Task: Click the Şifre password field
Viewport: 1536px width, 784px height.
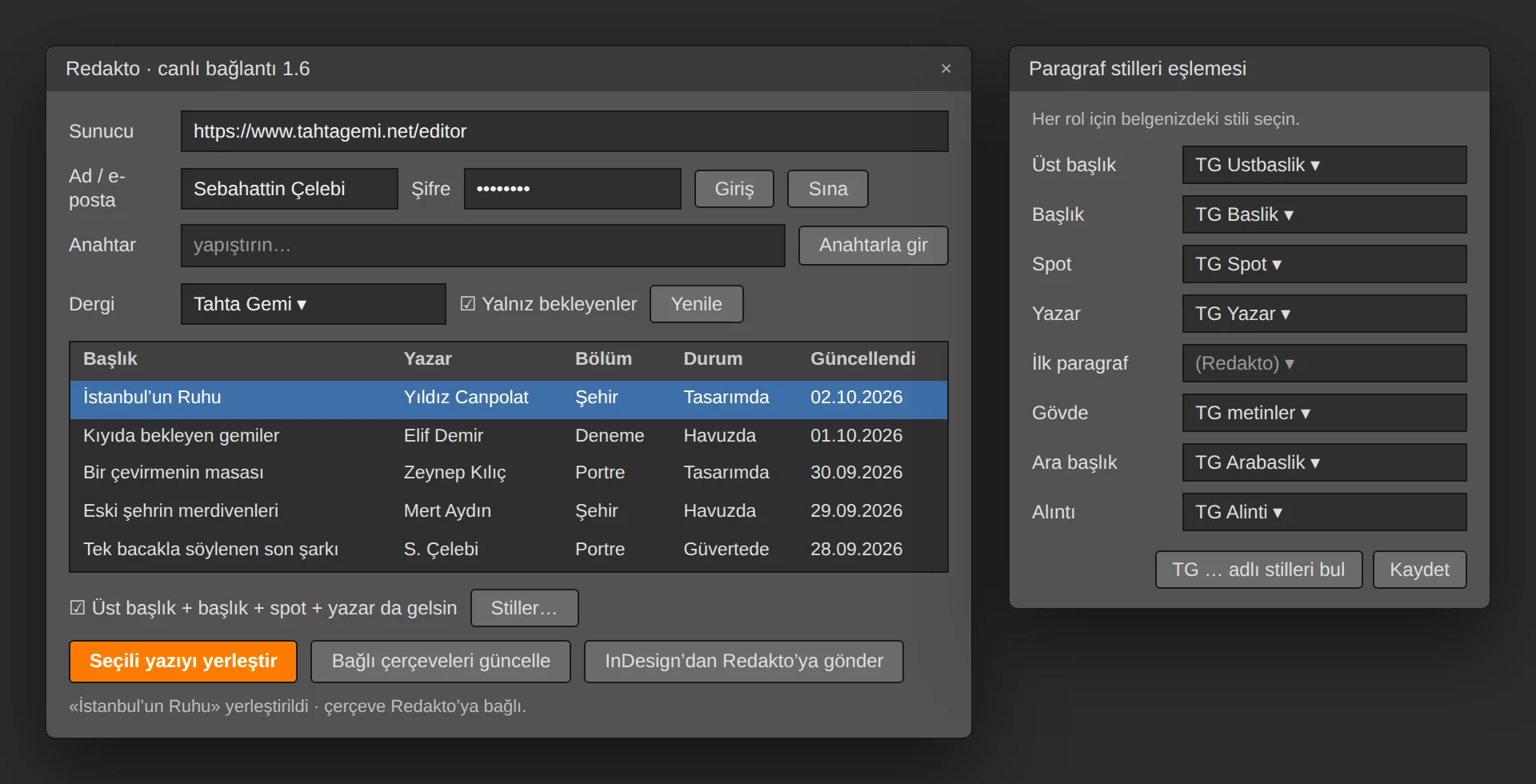Action: point(573,189)
